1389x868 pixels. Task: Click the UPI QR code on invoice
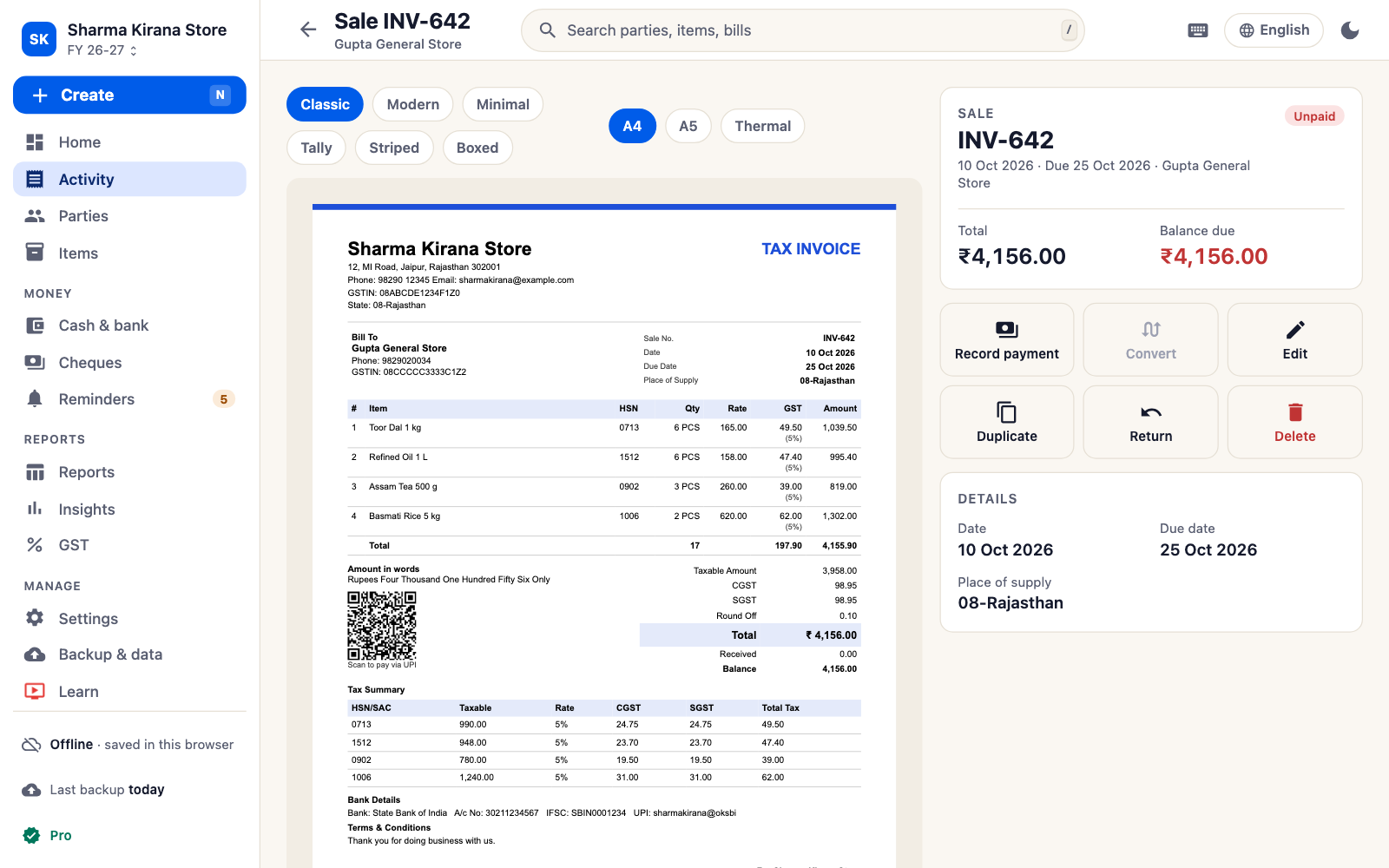[382, 626]
